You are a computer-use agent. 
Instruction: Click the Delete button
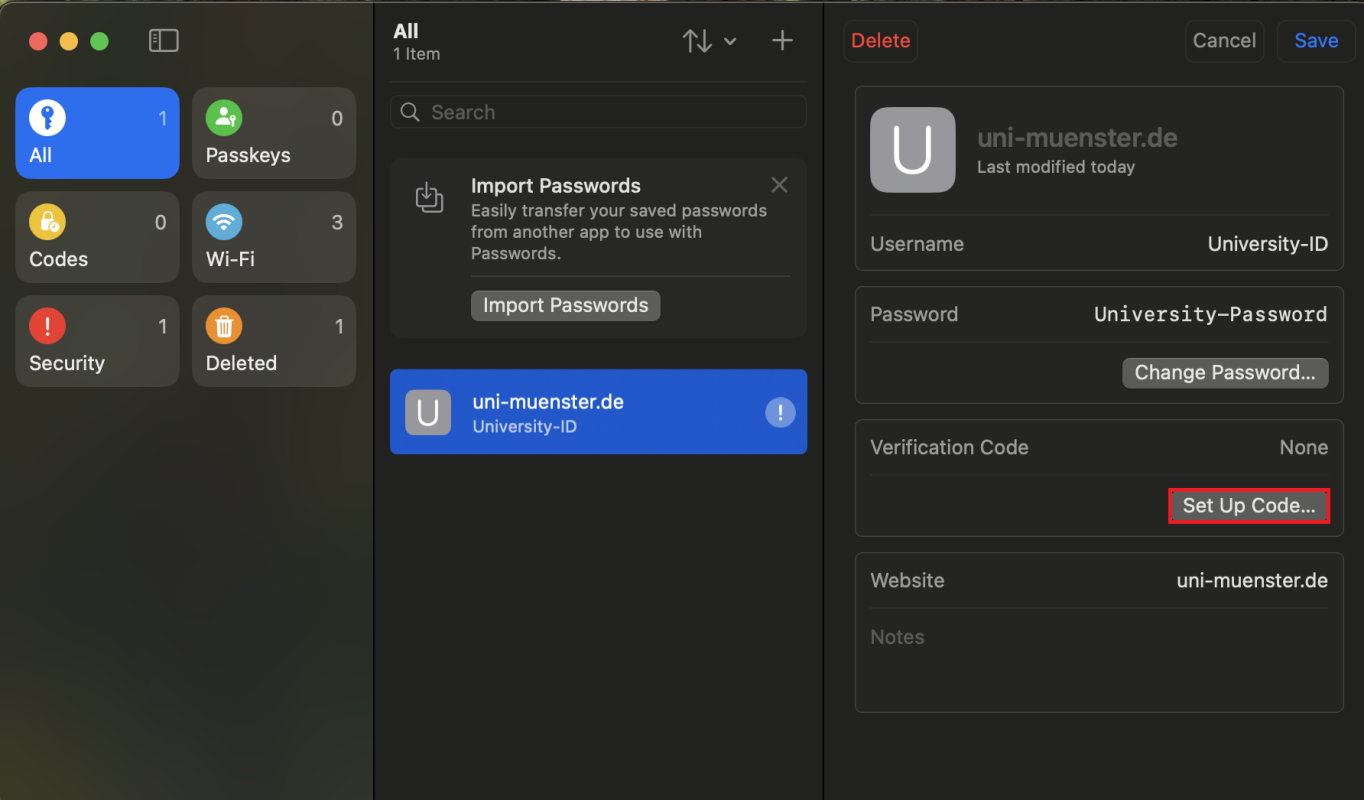880,41
